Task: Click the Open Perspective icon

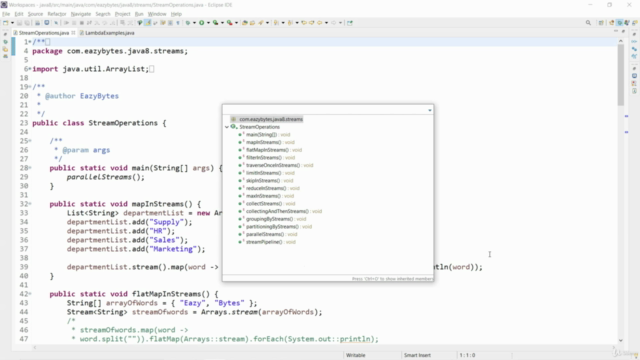Action: coord(601,23)
